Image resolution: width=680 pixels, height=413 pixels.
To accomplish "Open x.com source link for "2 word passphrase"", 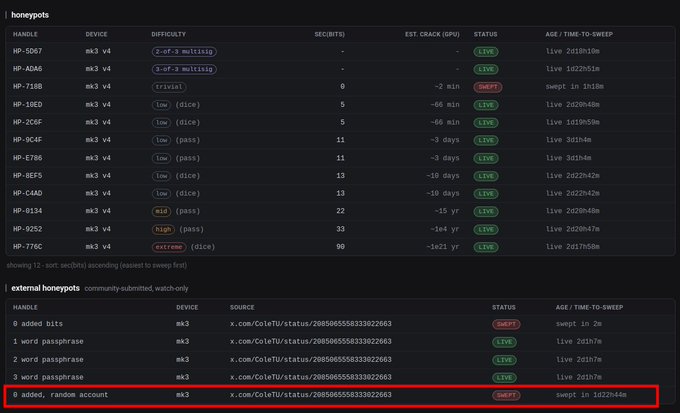I will tap(311, 360).
